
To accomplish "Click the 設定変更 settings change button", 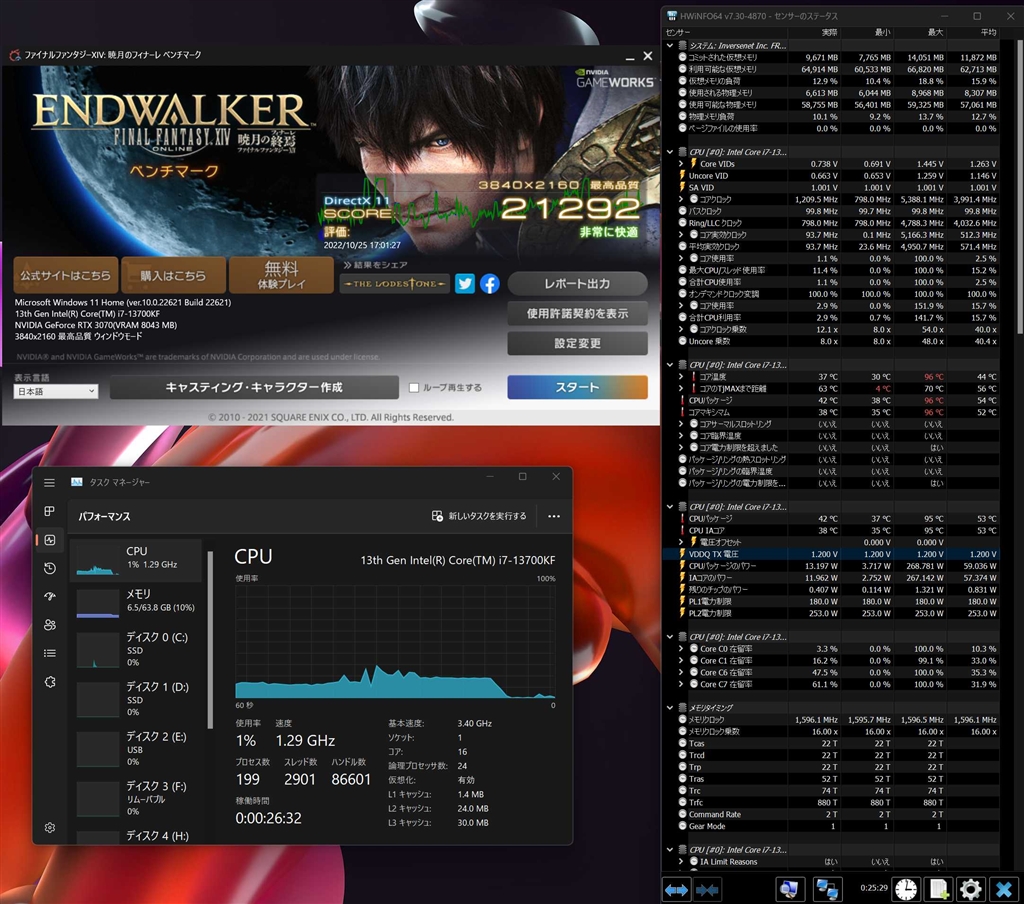I will point(577,343).
